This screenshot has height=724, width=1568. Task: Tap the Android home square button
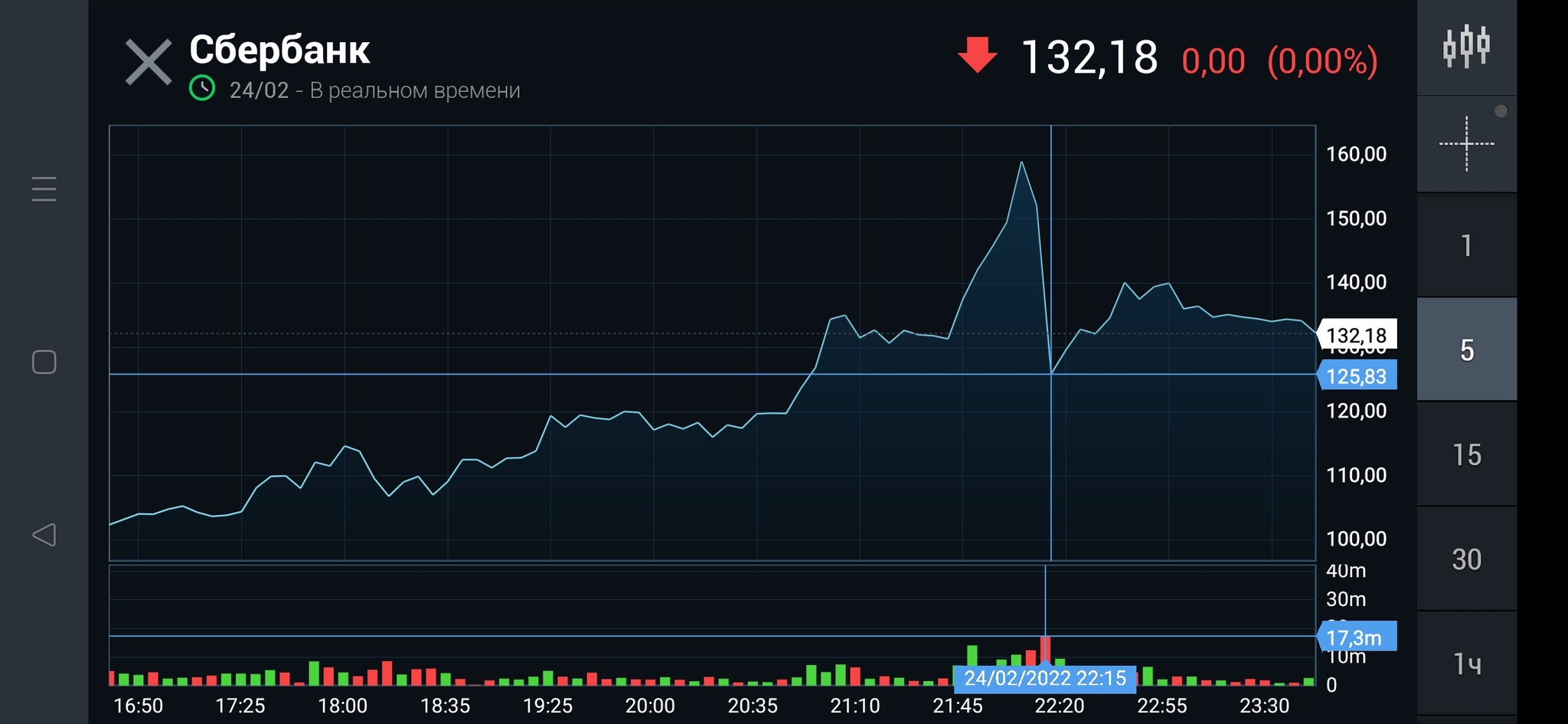[x=44, y=362]
